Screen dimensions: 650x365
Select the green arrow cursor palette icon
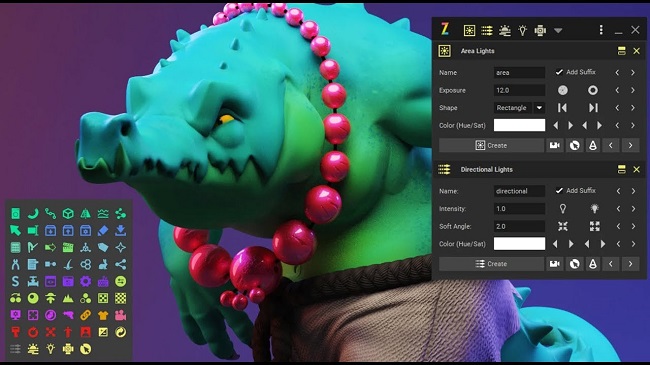(x=15, y=231)
